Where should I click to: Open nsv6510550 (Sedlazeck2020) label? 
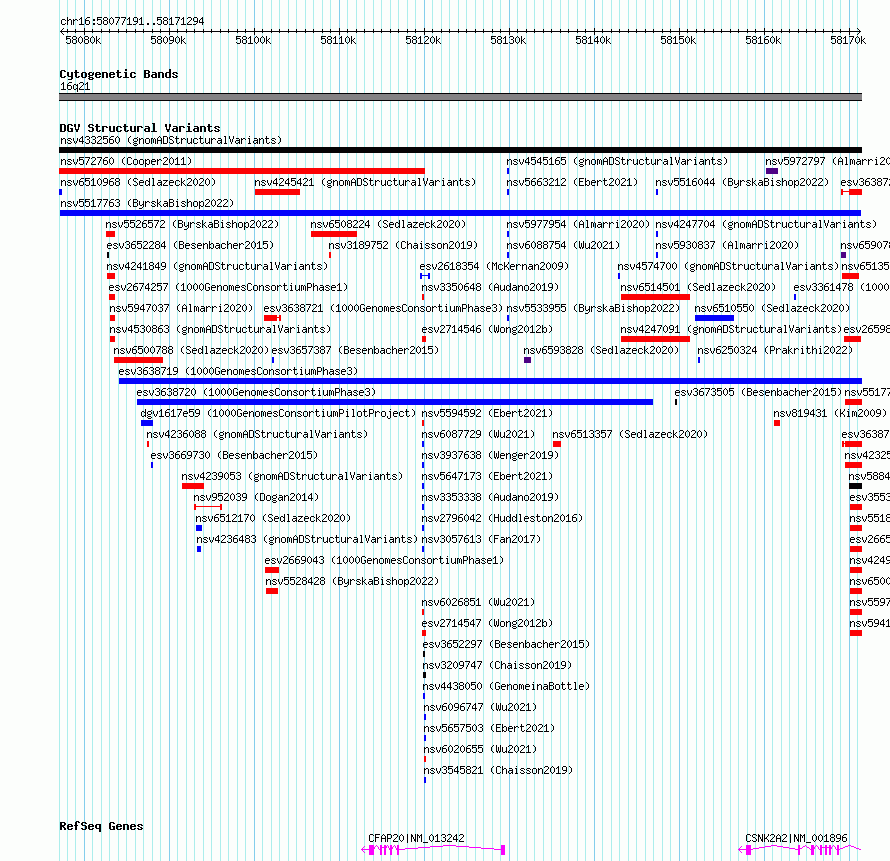[772, 308]
